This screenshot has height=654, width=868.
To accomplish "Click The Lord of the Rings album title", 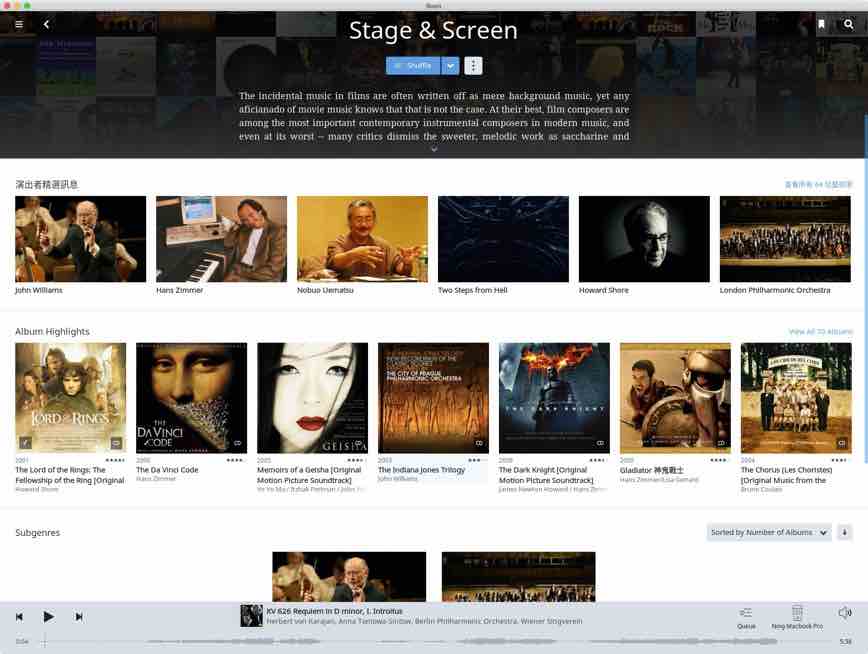I will [x=70, y=475].
